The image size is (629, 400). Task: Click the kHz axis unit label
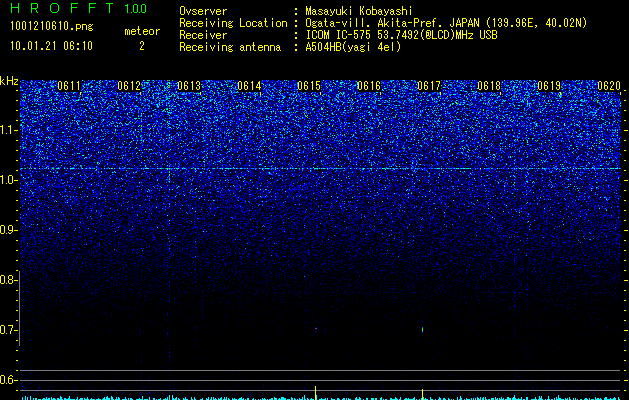[9, 81]
